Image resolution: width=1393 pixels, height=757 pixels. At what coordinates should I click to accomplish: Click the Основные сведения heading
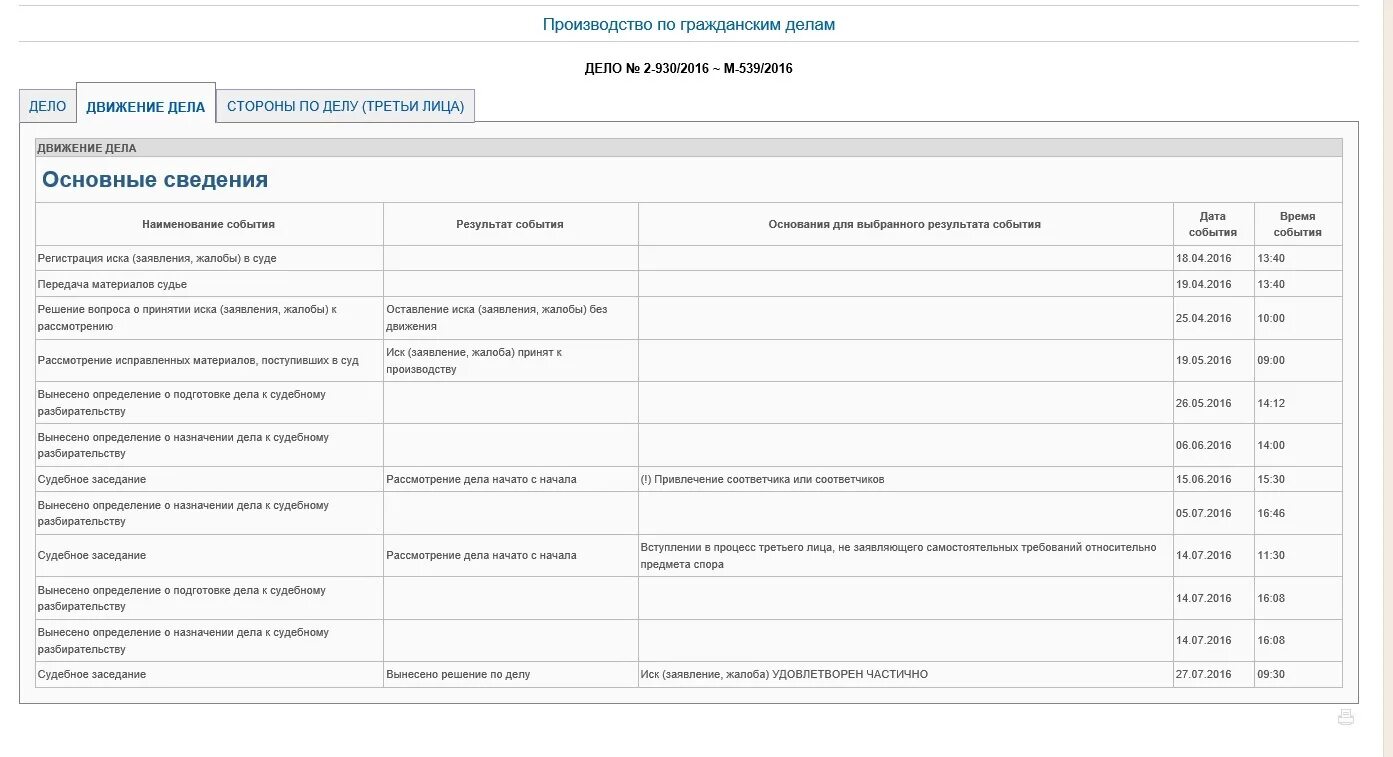(x=155, y=180)
